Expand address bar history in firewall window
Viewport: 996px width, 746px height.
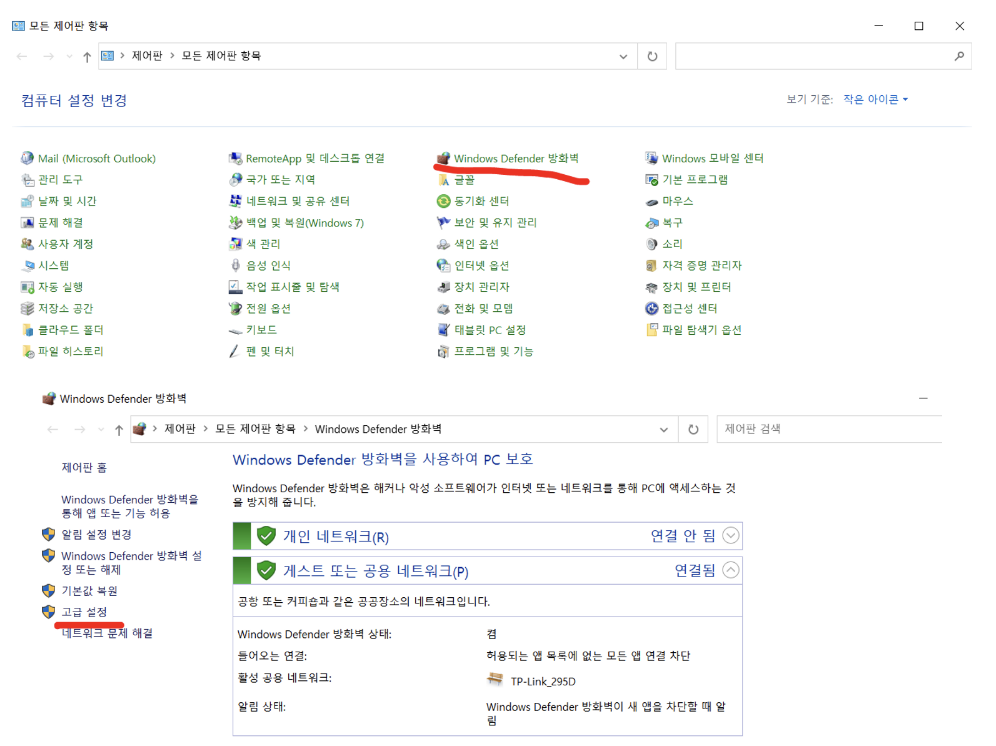click(664, 430)
